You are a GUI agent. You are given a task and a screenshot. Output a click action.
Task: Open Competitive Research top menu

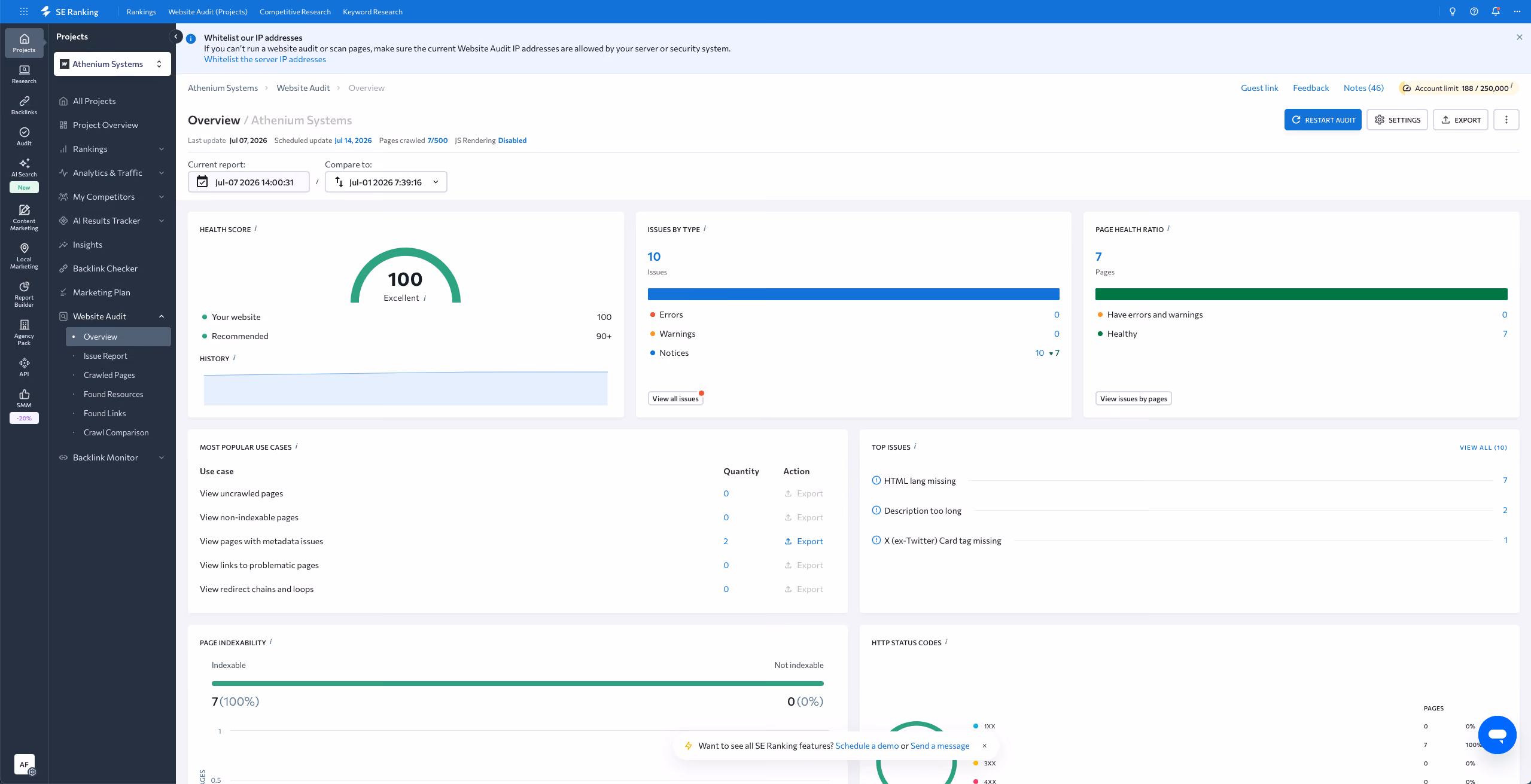click(x=295, y=11)
